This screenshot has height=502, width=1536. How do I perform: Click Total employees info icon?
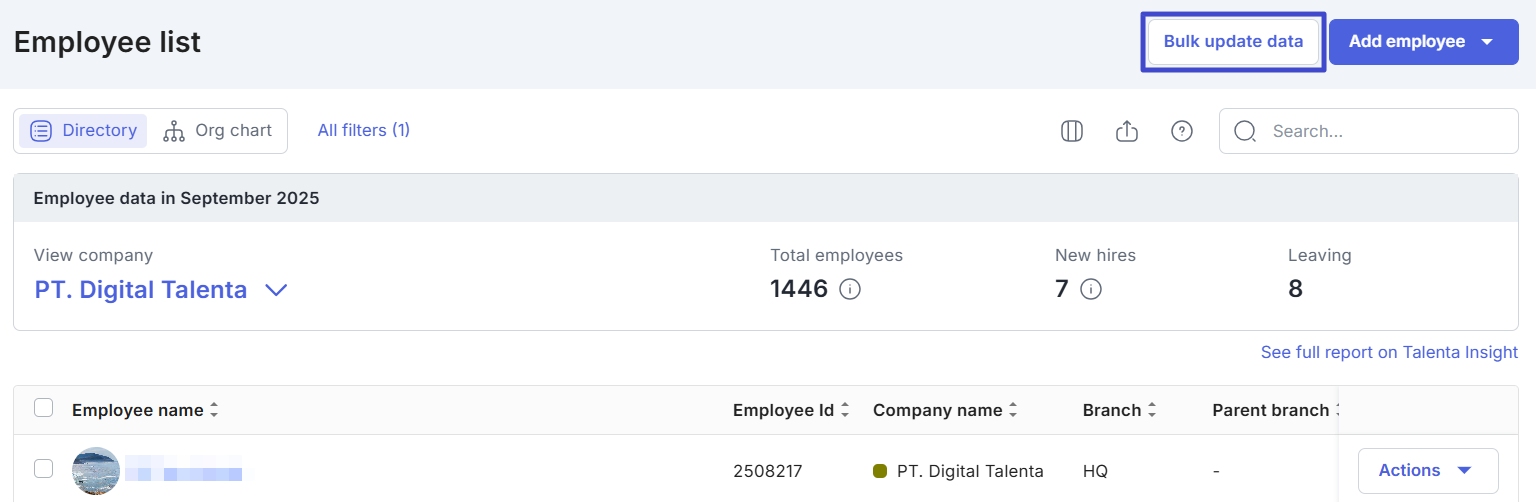pyautogui.click(x=850, y=290)
